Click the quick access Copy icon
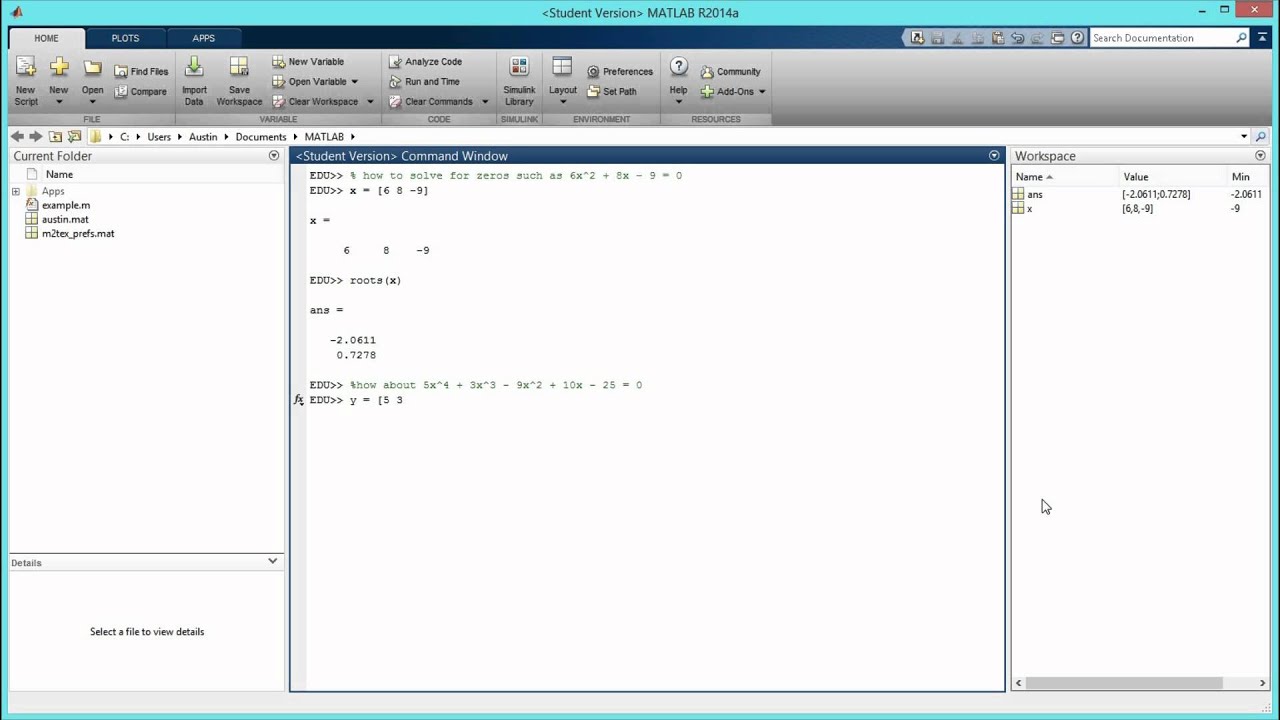Image resolution: width=1280 pixels, height=720 pixels. (x=977, y=38)
